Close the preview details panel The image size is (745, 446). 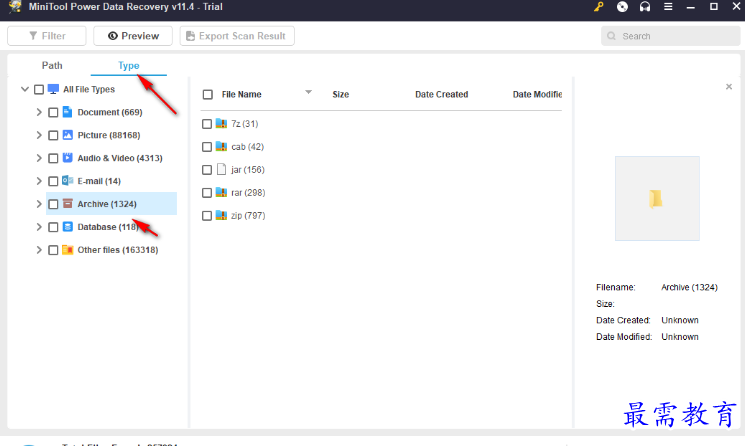[x=729, y=86]
